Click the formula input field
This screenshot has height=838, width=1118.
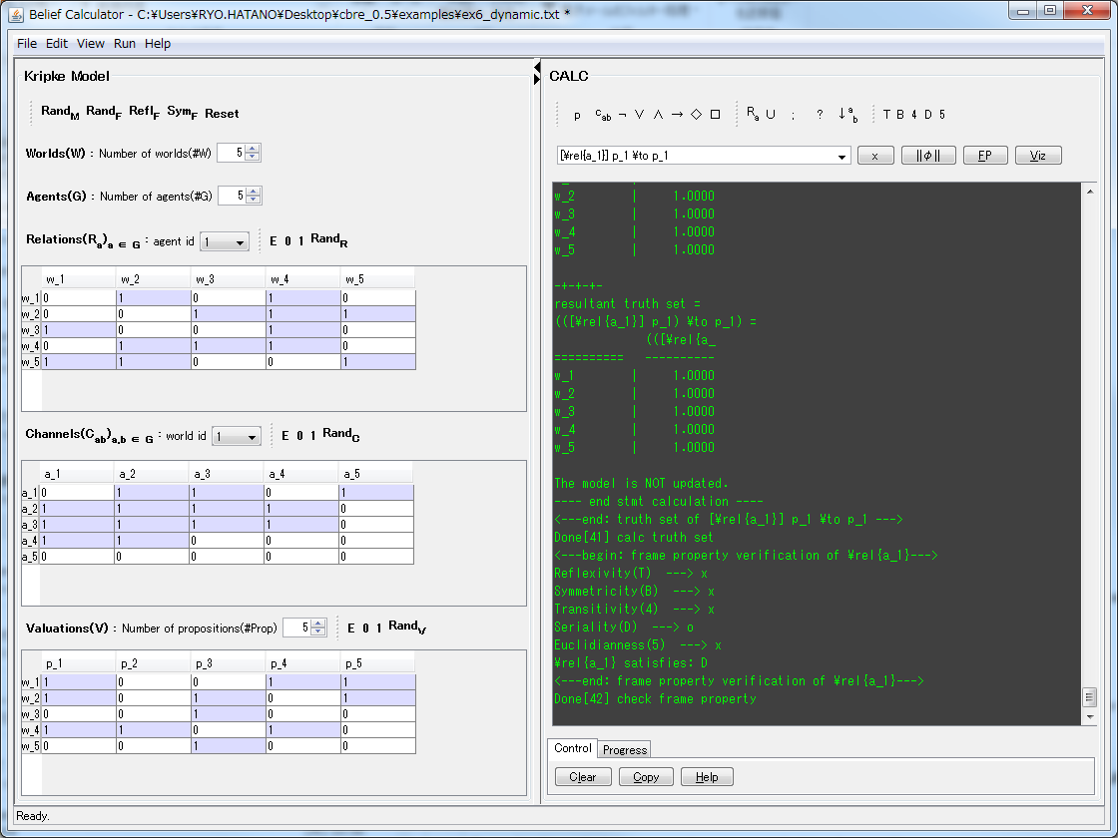click(x=695, y=156)
